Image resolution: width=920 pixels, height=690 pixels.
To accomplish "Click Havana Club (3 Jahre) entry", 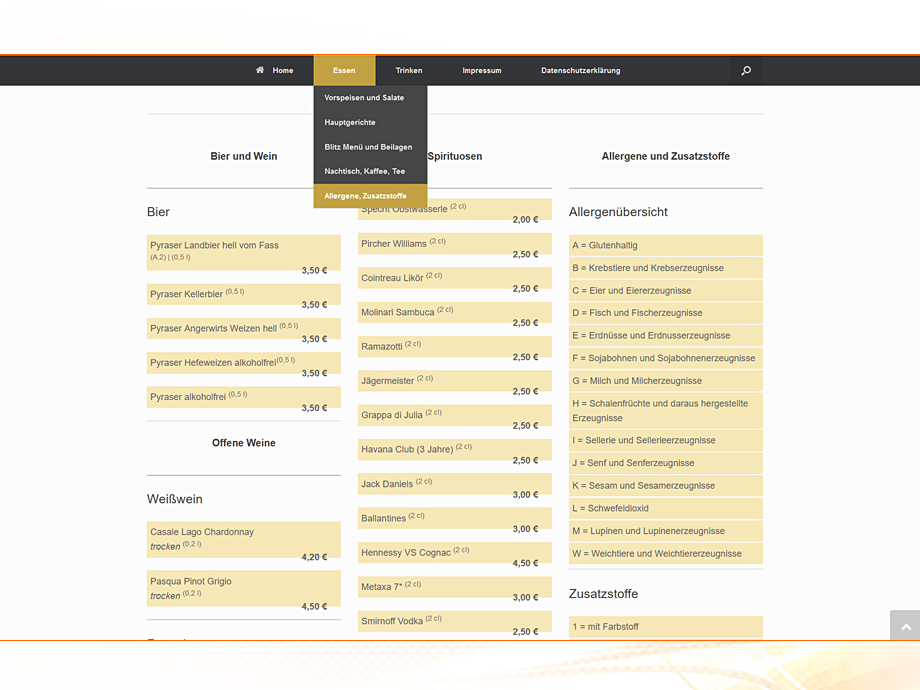I will click(455, 450).
